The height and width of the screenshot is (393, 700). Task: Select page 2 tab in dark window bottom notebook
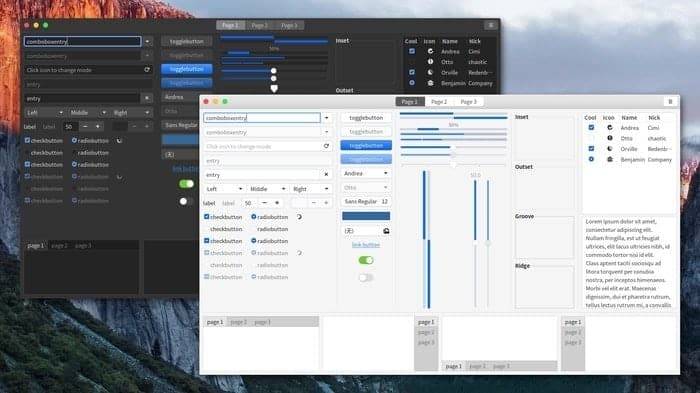tap(59, 246)
